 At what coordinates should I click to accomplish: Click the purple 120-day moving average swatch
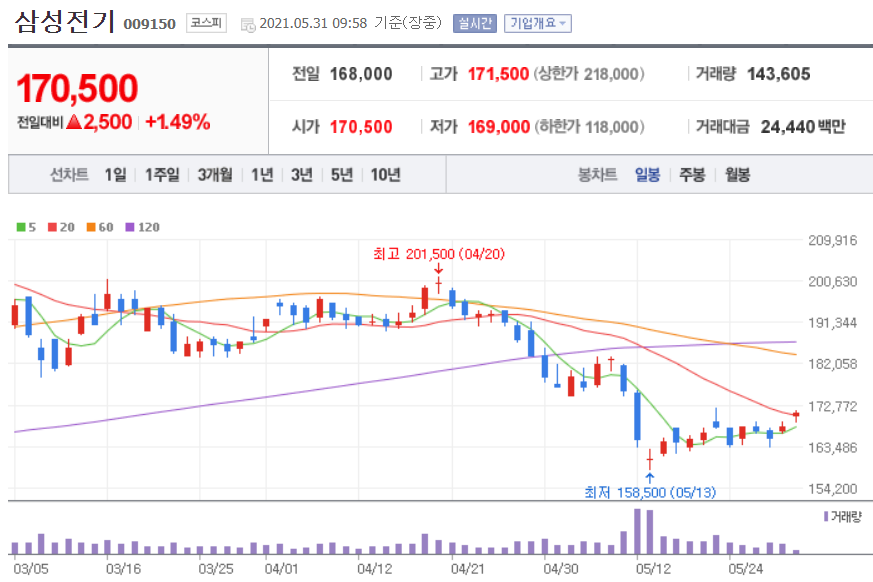[130, 227]
